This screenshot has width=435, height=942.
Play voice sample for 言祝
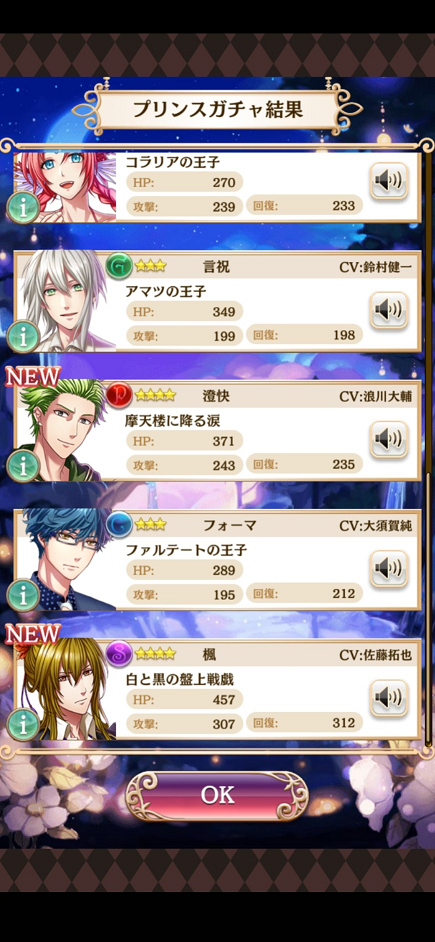point(389,310)
